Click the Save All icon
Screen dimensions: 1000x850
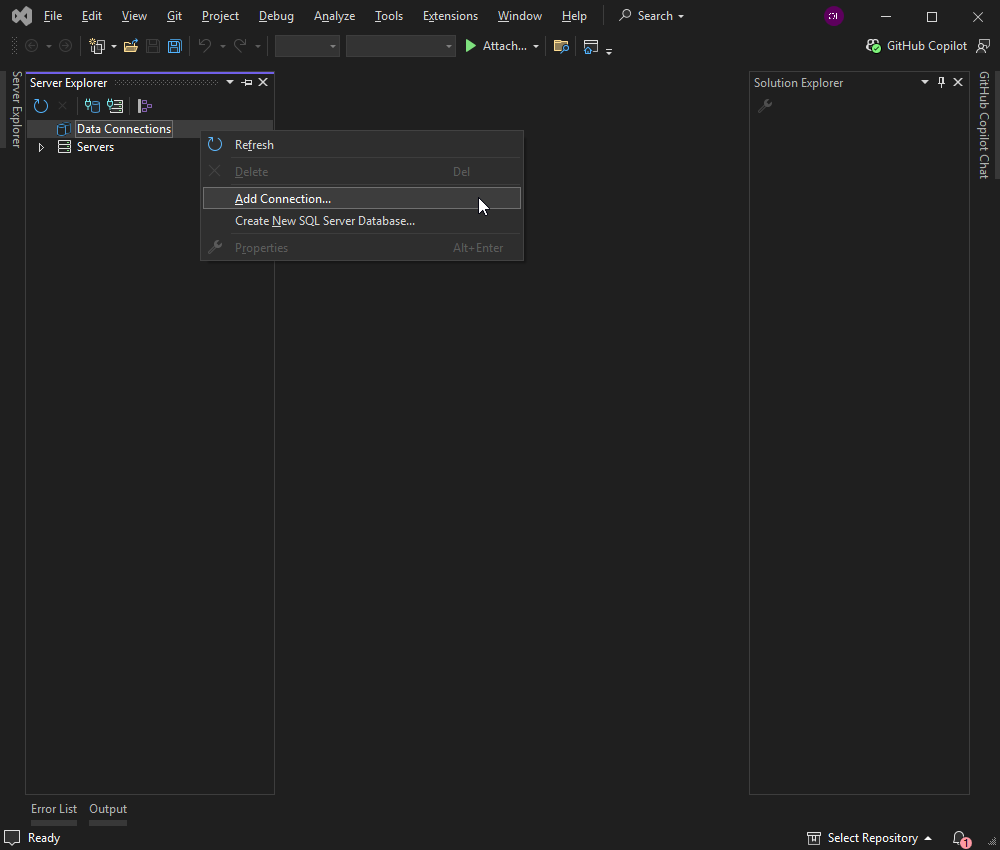(175, 46)
